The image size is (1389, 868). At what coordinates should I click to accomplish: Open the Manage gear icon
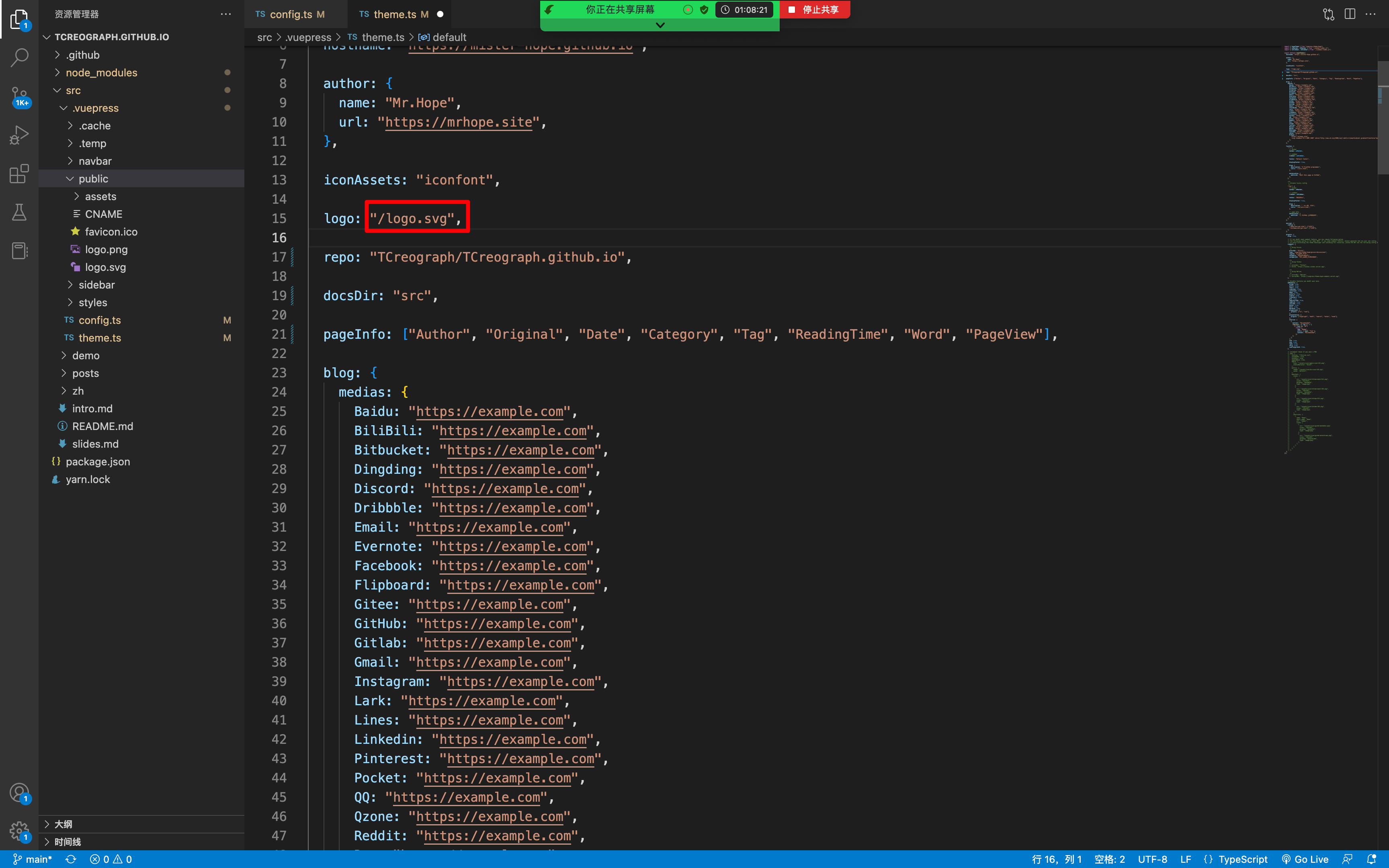click(19, 831)
